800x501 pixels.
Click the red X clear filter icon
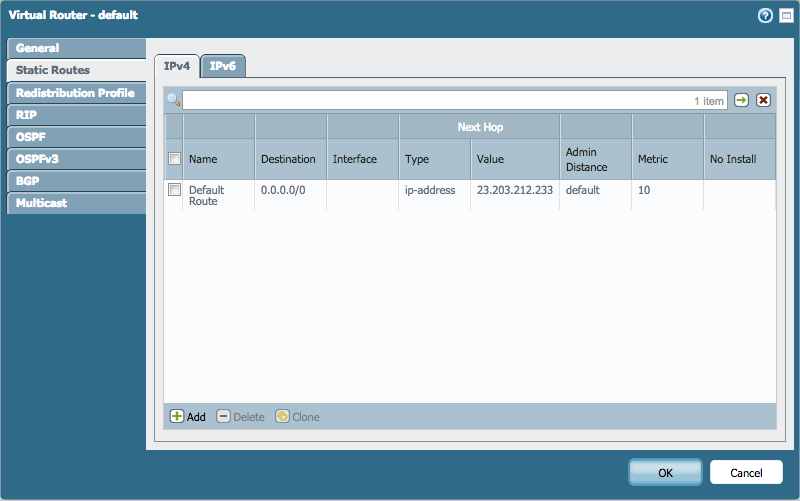click(x=763, y=100)
